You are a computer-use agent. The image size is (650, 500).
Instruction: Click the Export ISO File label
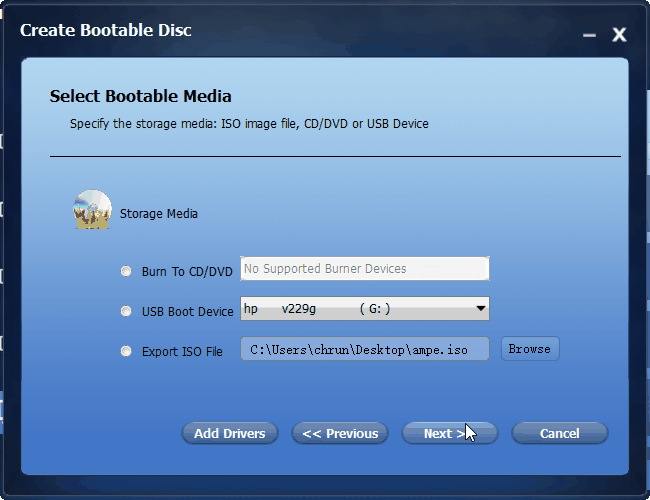click(x=182, y=352)
